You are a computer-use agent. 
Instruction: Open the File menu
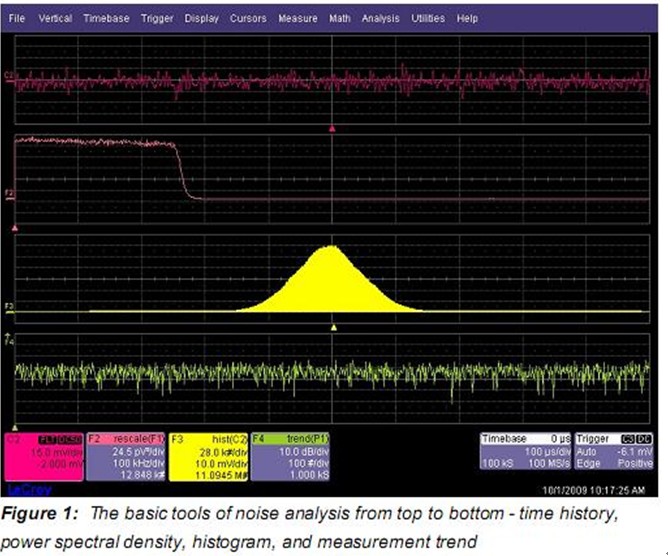pyautogui.click(x=19, y=19)
